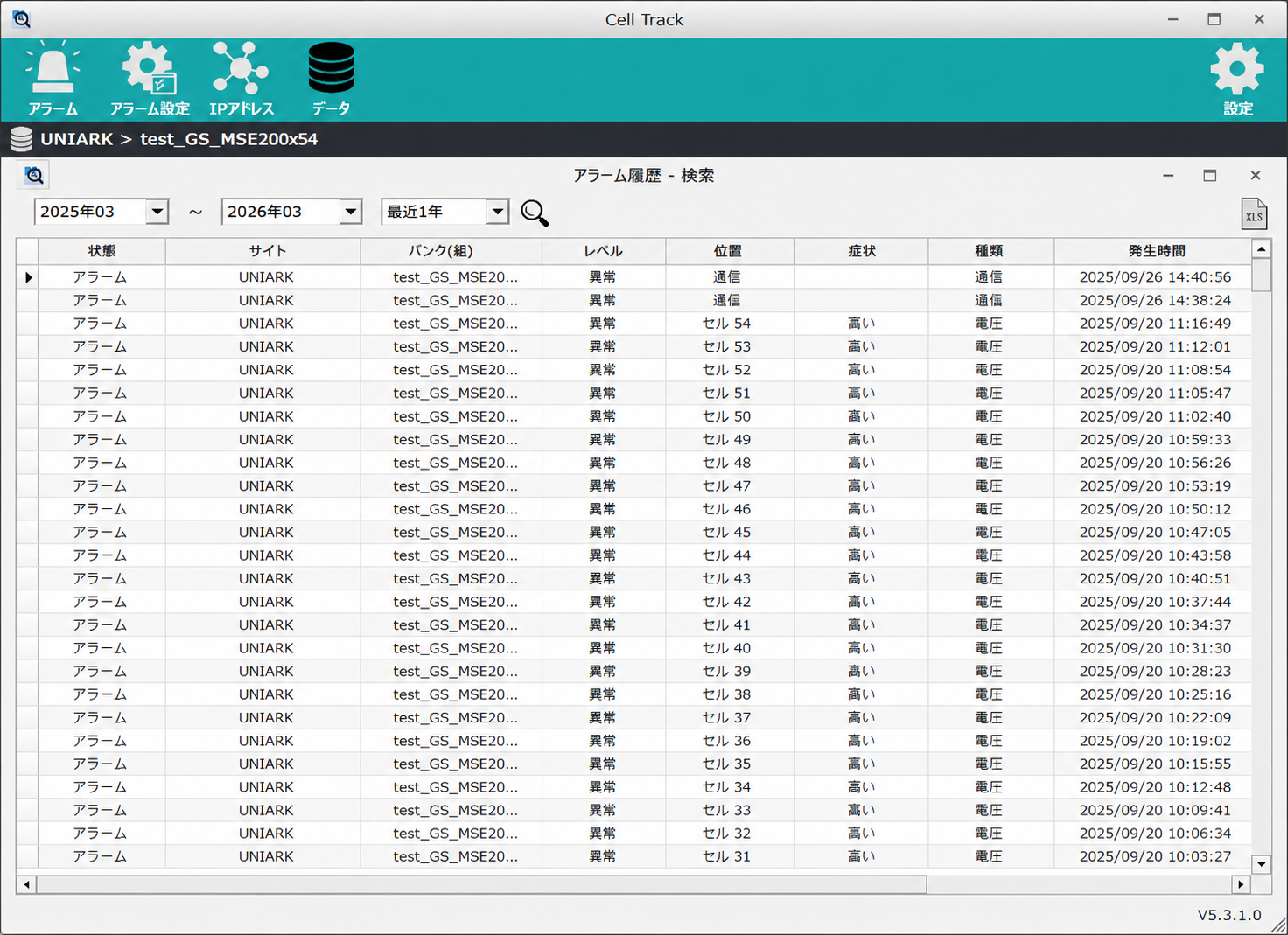Screen dimensions: 1288x935
Task: Click アラーム履歴 window's title icon
Action: (33, 176)
